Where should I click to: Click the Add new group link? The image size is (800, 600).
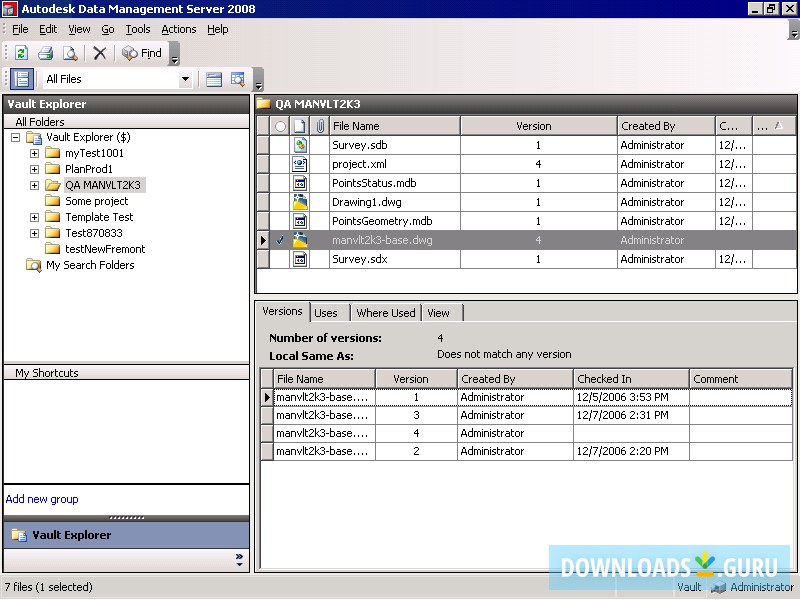pyautogui.click(x=42, y=499)
